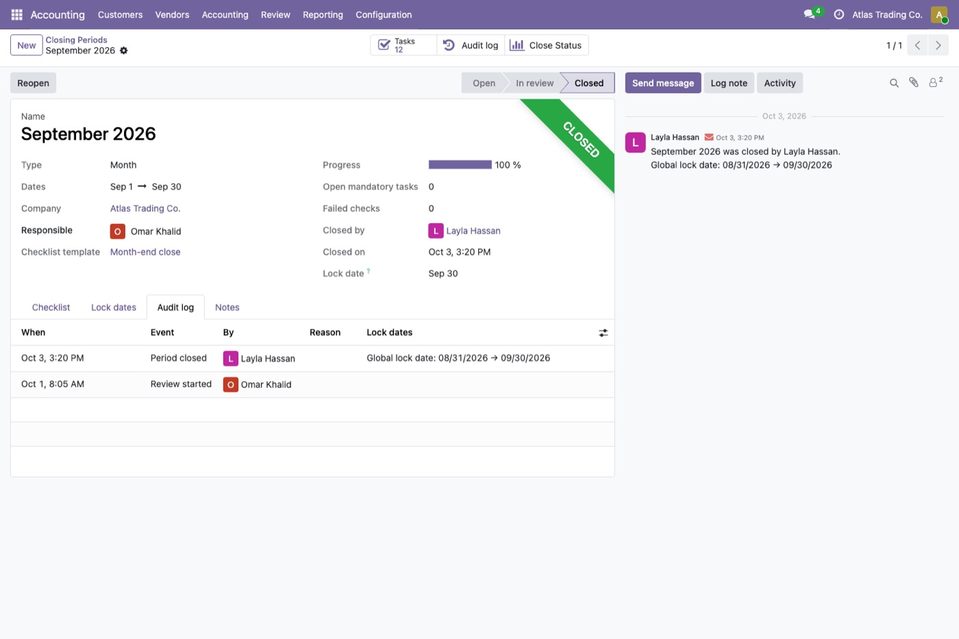Click the Sep 30 lock date value
This screenshot has height=639, width=959.
[443, 274]
